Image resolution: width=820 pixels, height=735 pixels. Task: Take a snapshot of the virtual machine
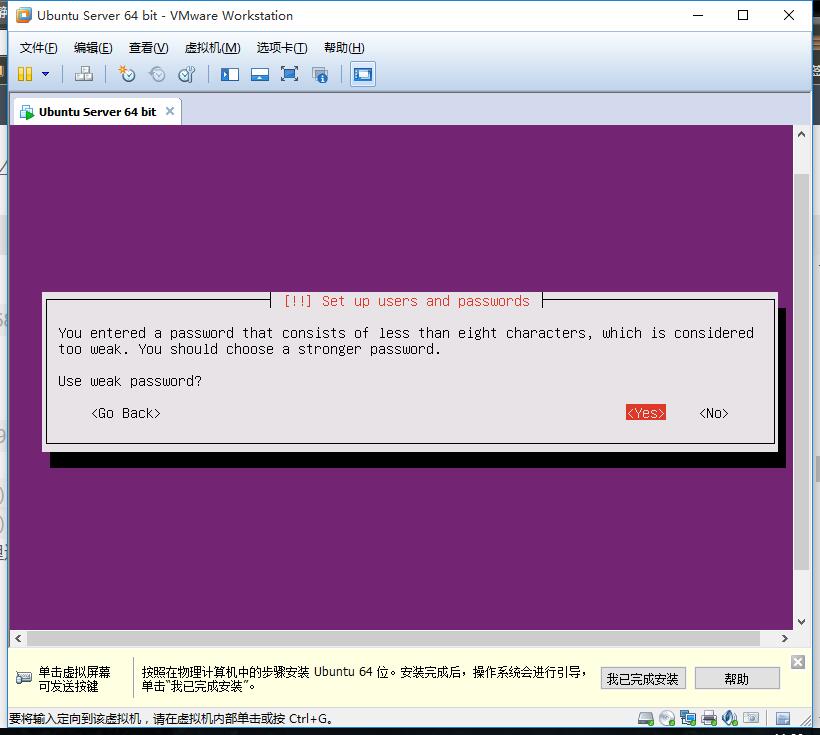tap(126, 74)
